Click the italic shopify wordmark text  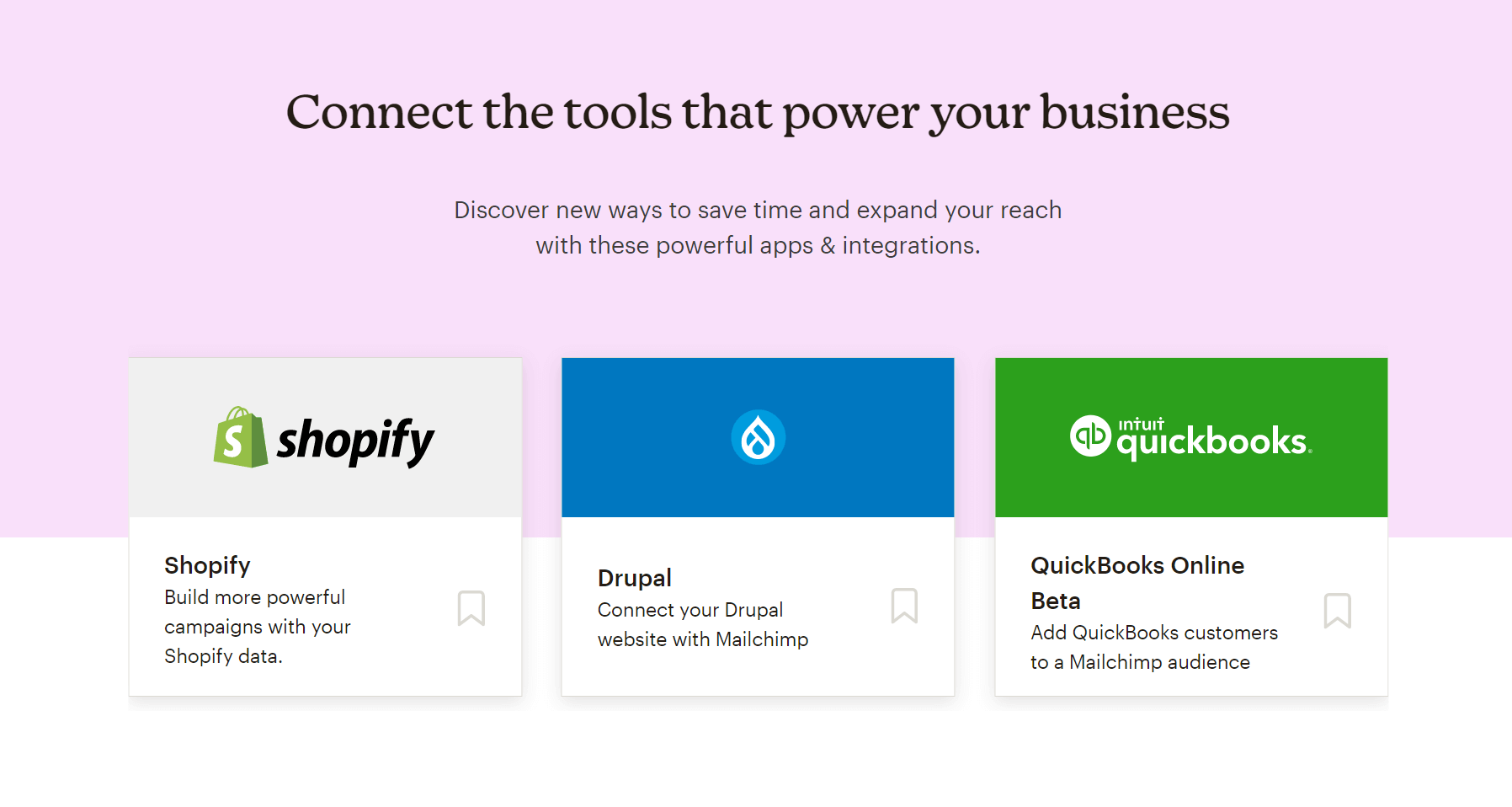pos(355,441)
